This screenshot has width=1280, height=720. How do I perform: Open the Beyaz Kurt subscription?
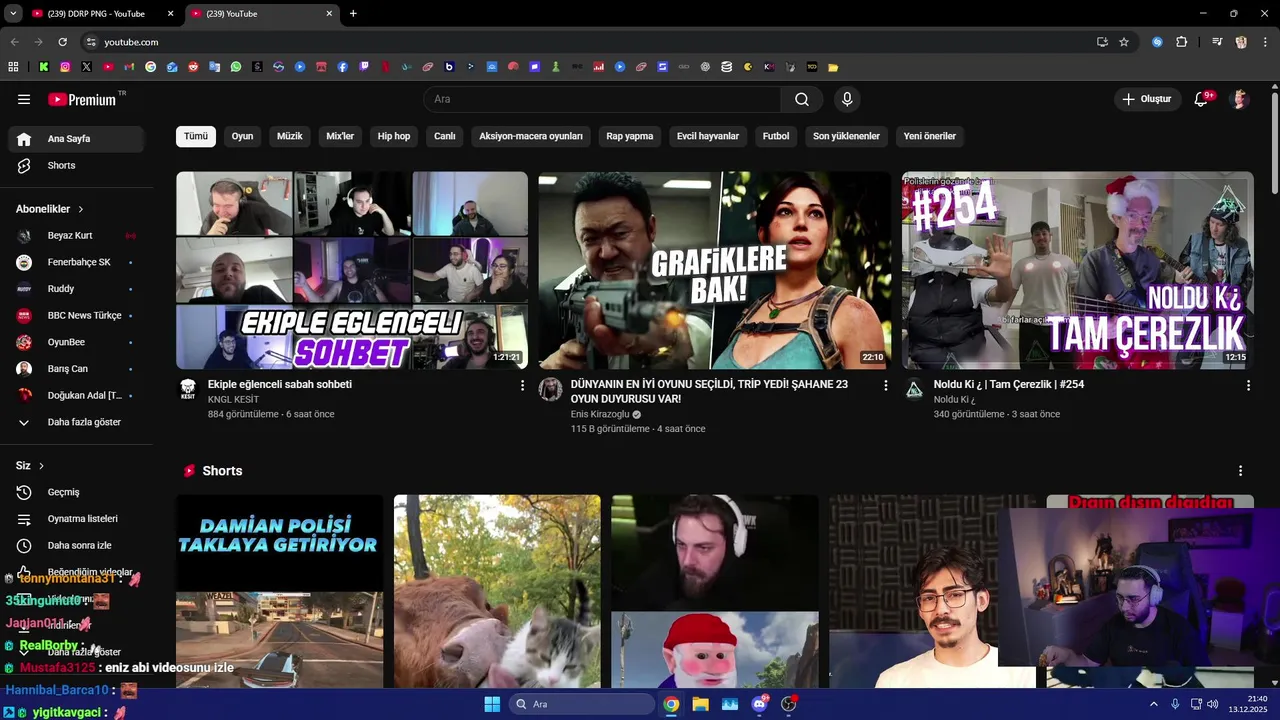76,236
